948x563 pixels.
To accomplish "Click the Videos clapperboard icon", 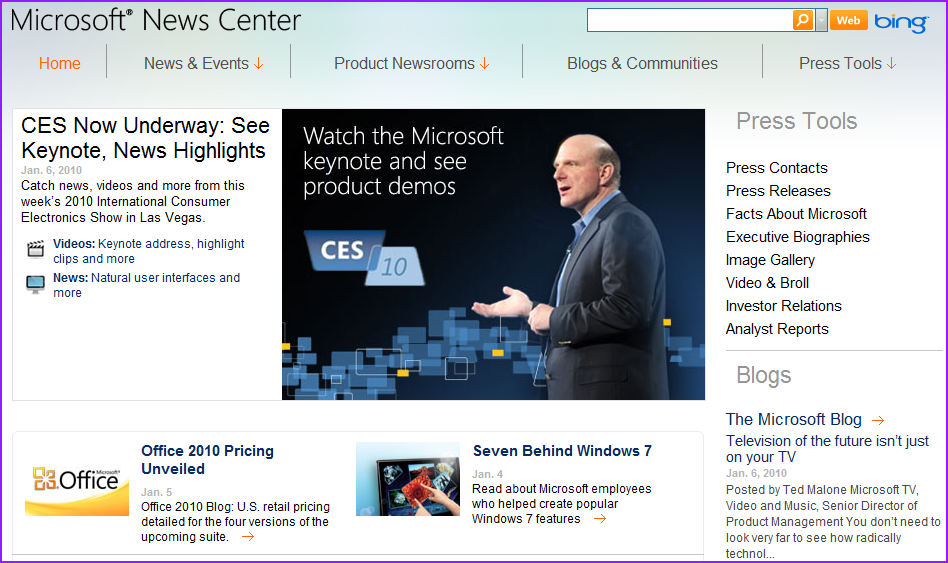I will 36,250.
